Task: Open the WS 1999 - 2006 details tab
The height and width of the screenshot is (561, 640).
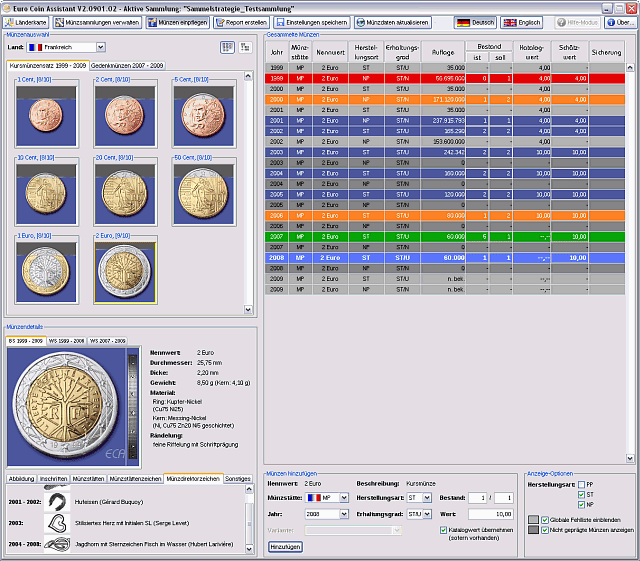Action: point(66,341)
